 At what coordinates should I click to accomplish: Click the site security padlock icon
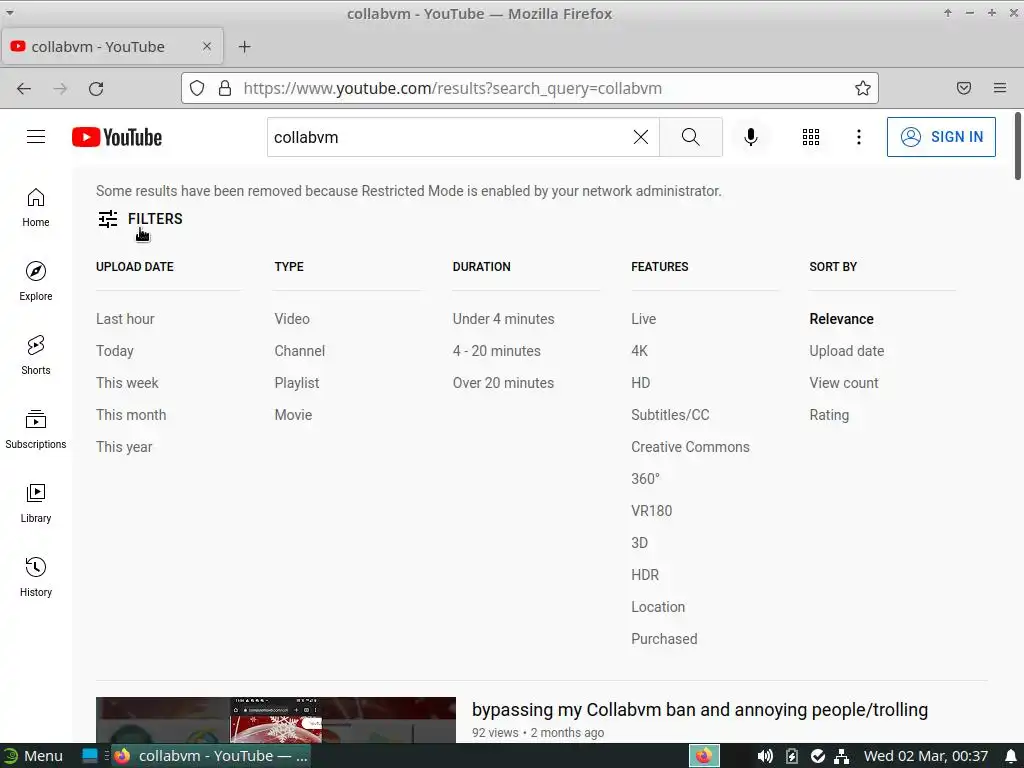(x=225, y=88)
